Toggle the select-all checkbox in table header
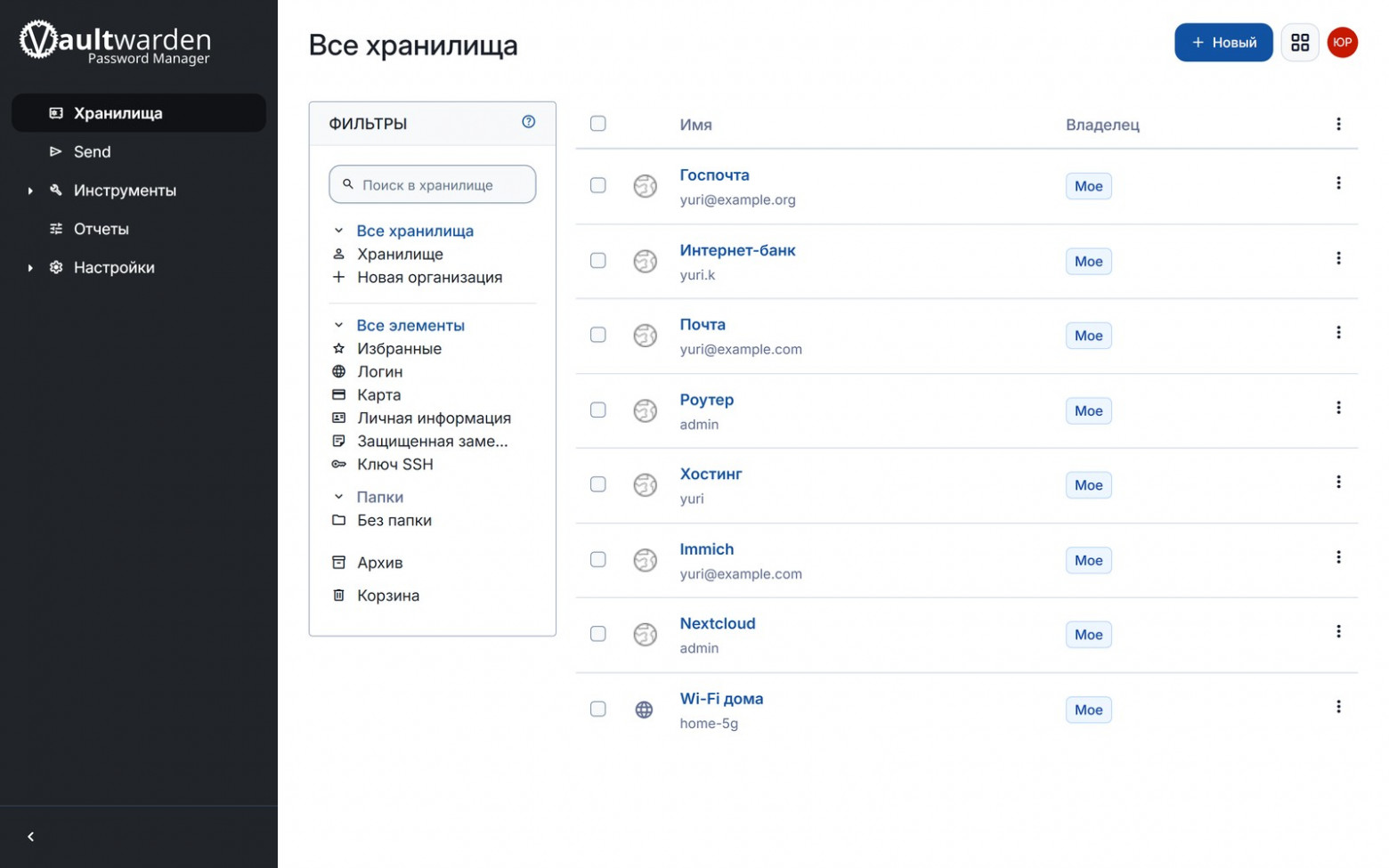Screen dimensions: 1389x868 597,124
